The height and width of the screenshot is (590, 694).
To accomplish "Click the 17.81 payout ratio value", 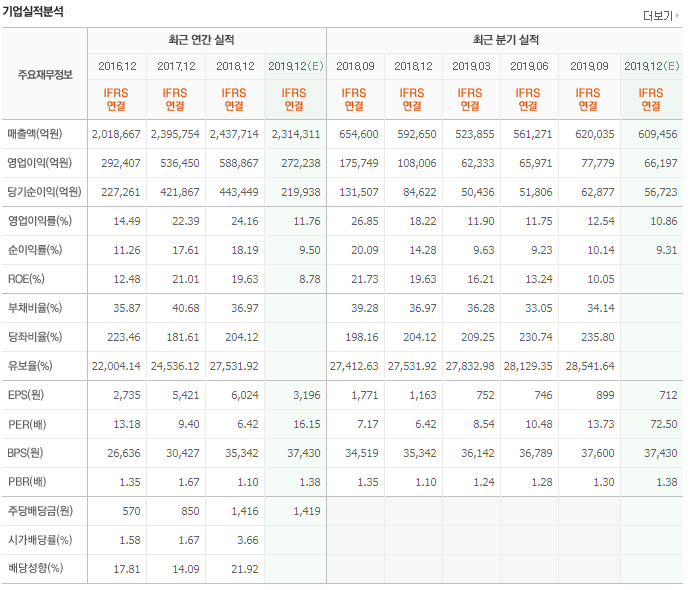I will [127, 569].
